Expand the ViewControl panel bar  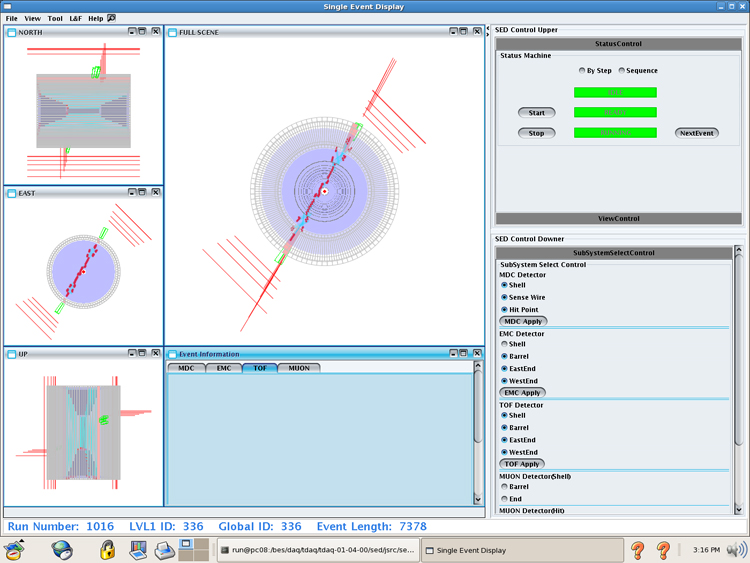pos(619,218)
